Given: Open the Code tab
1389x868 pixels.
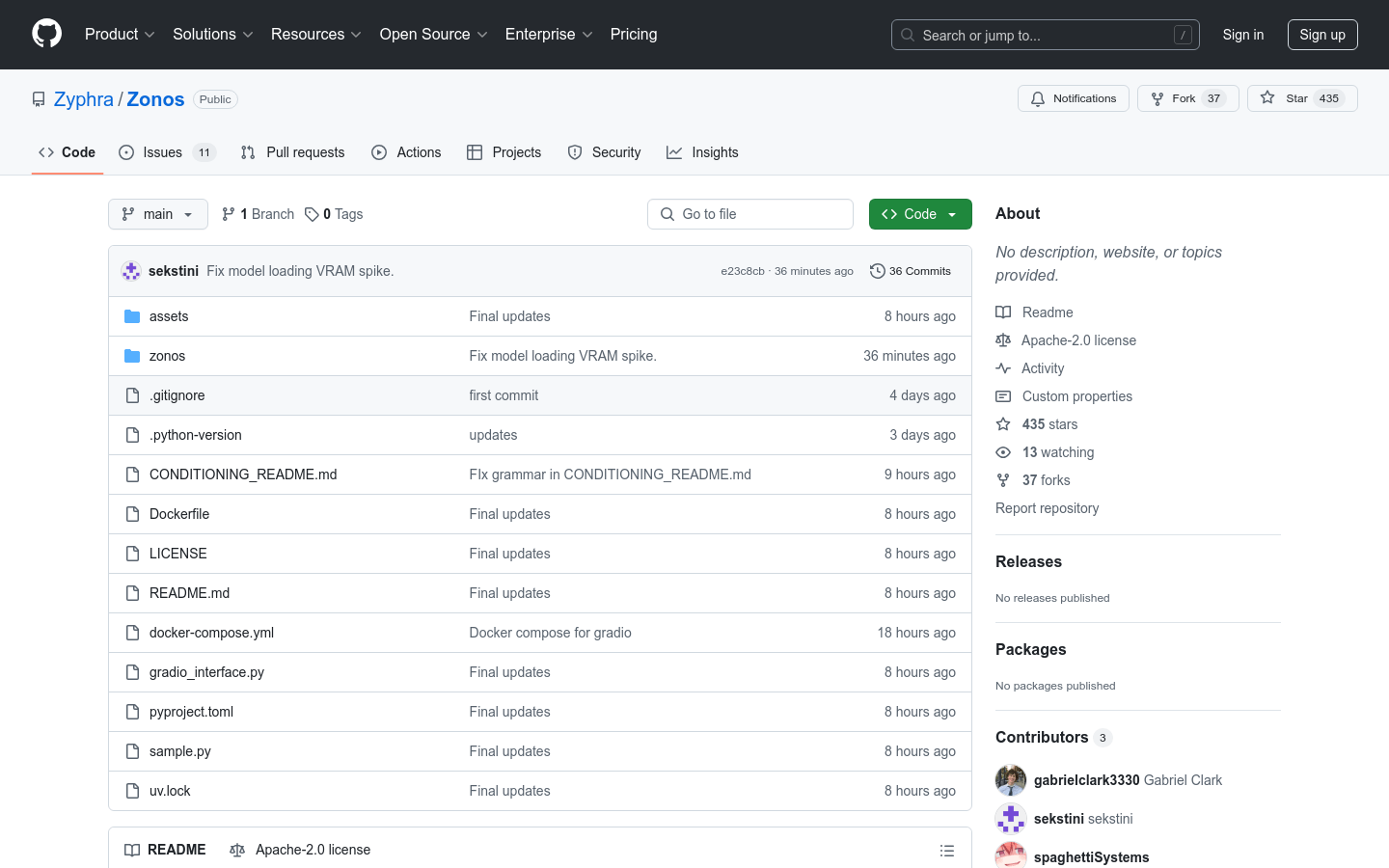Looking at the screenshot, I should pos(68,152).
